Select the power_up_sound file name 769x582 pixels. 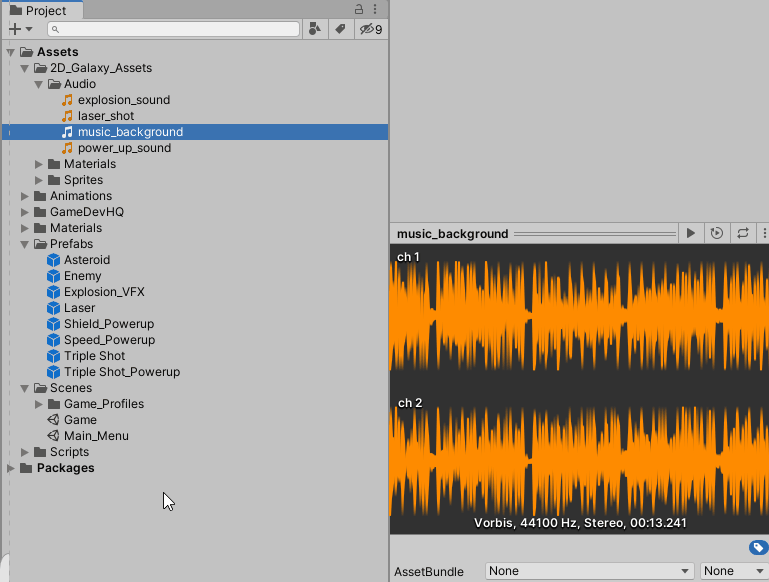(x=125, y=148)
